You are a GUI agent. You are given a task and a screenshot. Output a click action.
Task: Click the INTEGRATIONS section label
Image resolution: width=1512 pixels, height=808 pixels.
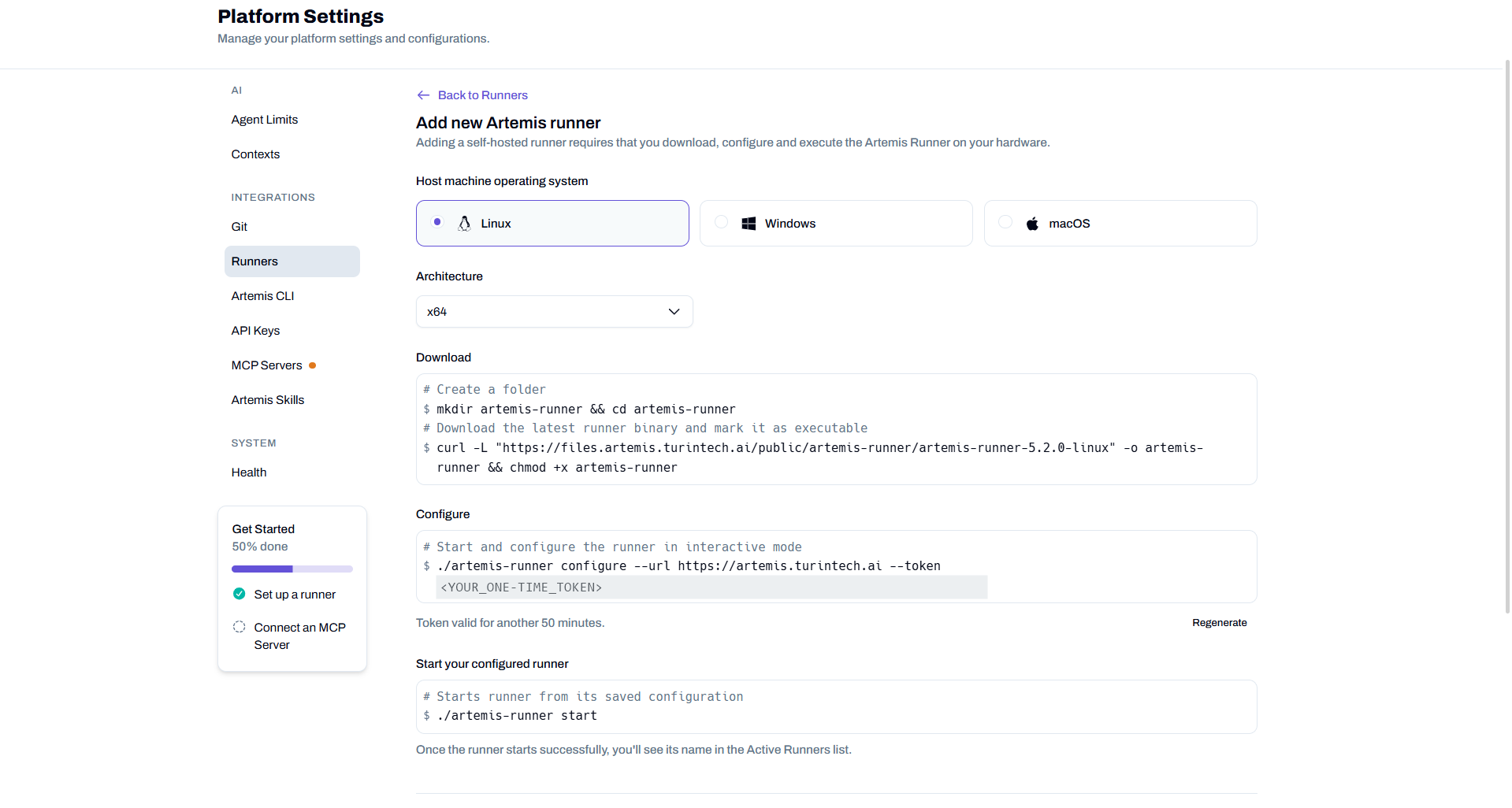273,198
